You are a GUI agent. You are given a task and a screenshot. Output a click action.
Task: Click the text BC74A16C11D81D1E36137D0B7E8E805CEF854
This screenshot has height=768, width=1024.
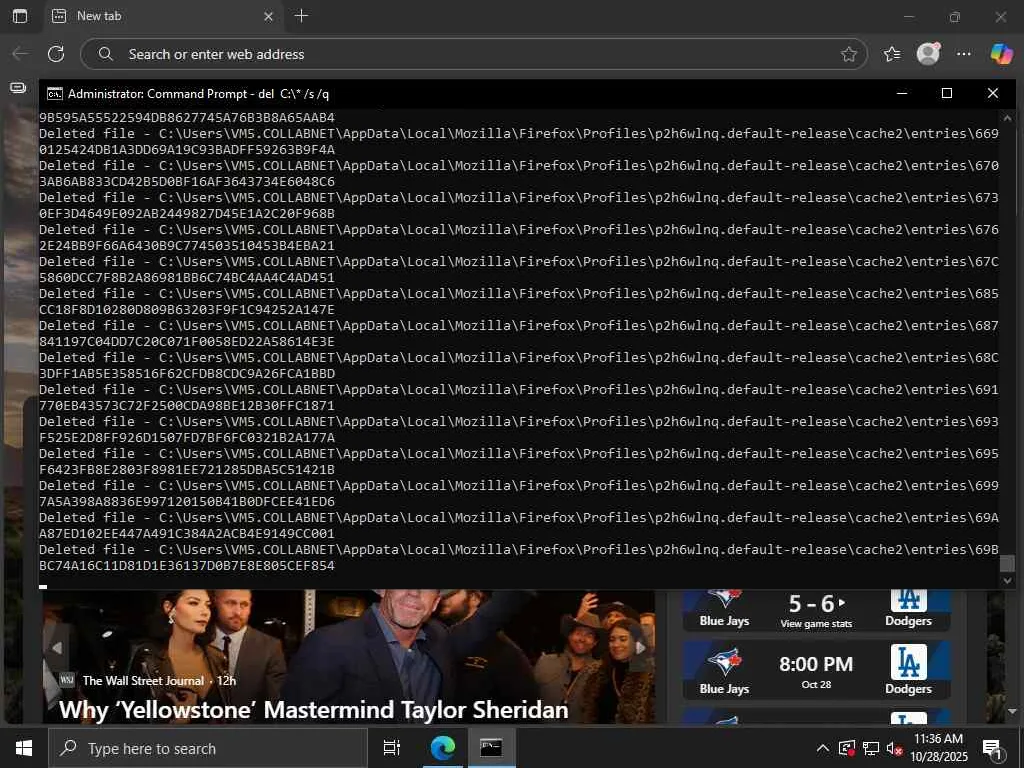pos(187,566)
